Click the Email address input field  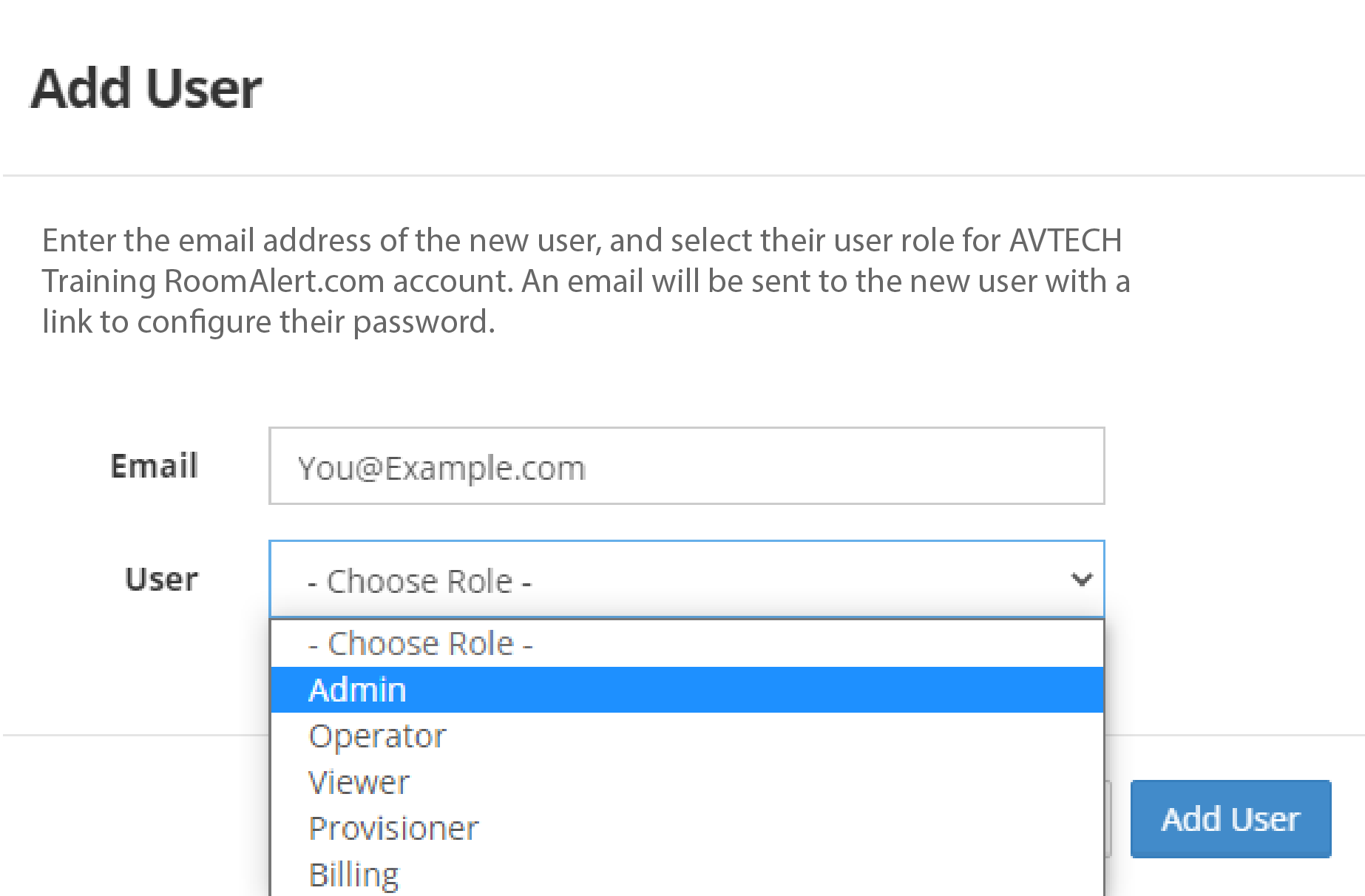pos(686,466)
